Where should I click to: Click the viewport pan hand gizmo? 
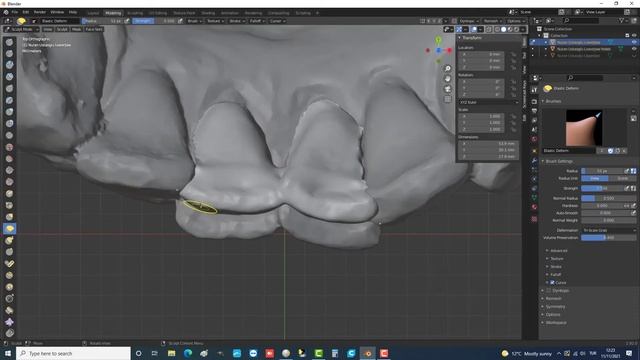pos(447,79)
